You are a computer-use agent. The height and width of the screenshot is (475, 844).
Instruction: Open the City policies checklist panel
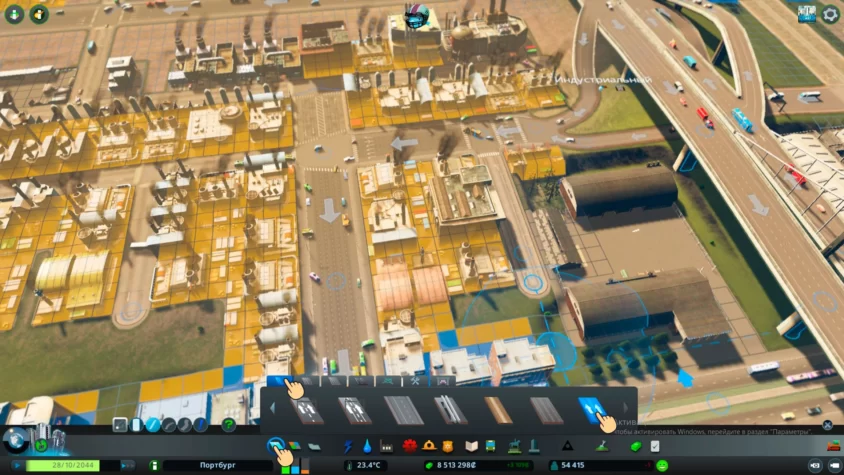tap(655, 446)
